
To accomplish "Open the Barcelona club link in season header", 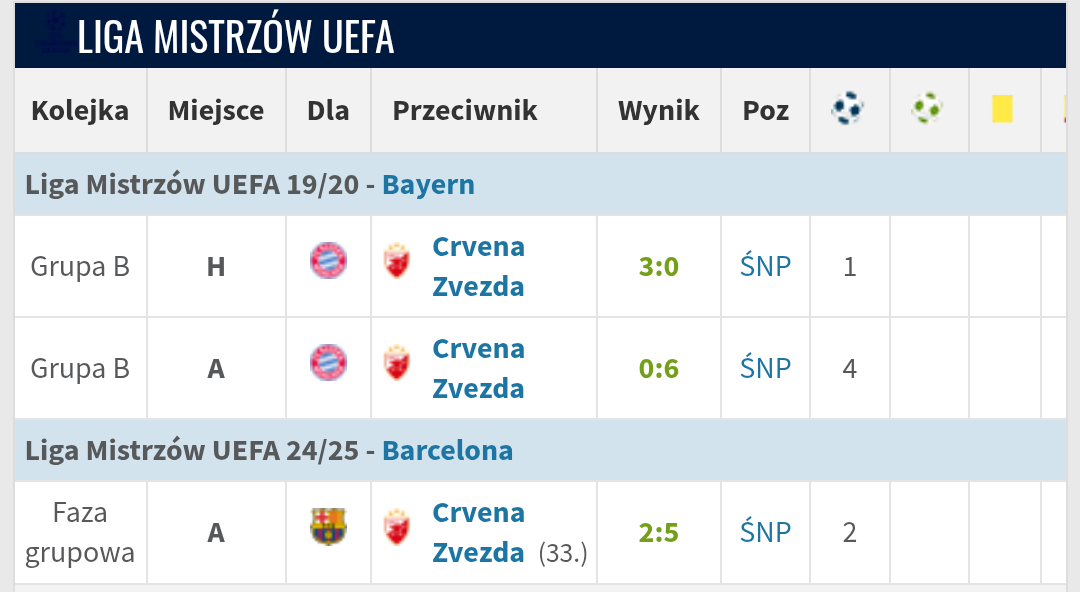I will coord(448,451).
